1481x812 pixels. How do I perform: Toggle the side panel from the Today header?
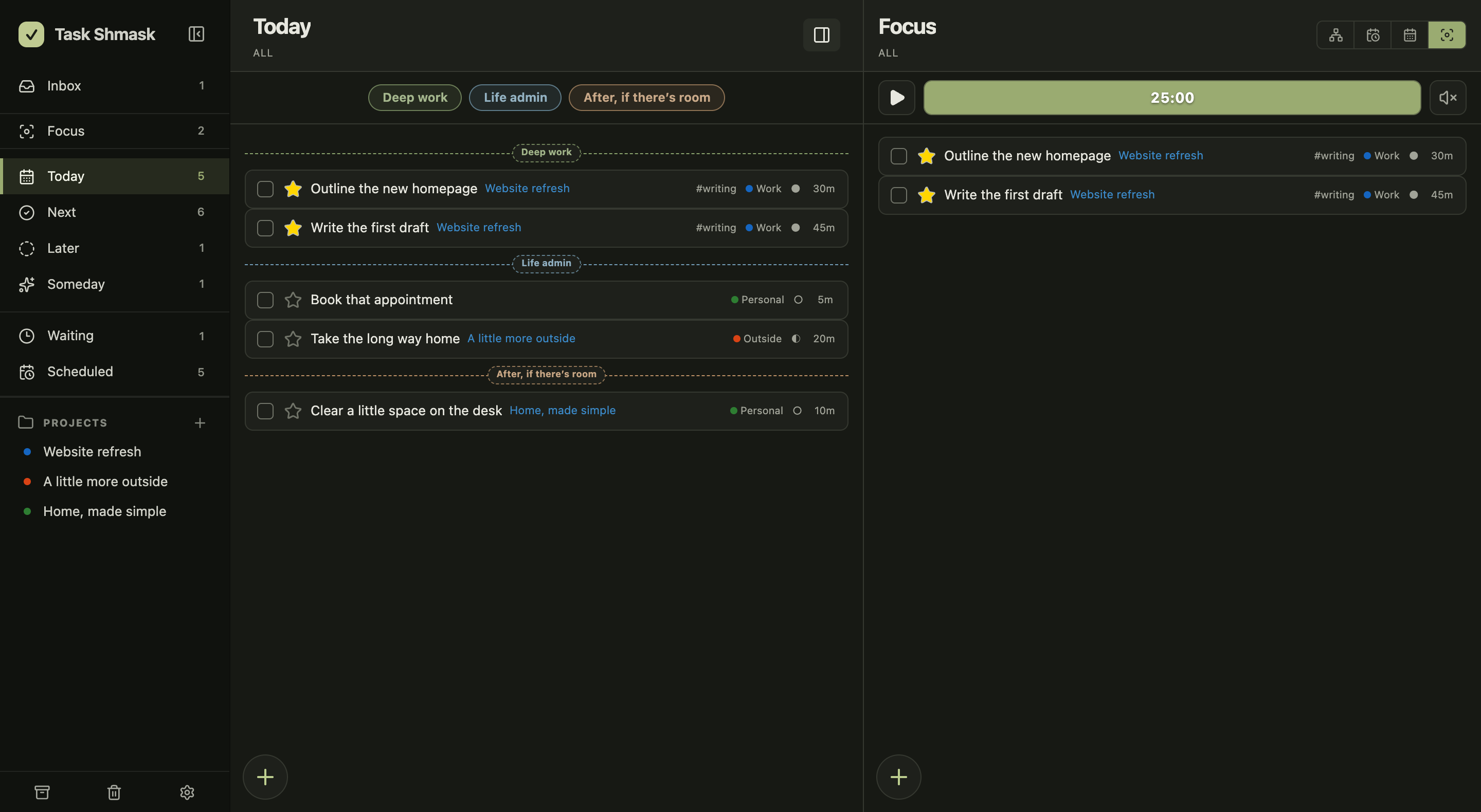(821, 35)
